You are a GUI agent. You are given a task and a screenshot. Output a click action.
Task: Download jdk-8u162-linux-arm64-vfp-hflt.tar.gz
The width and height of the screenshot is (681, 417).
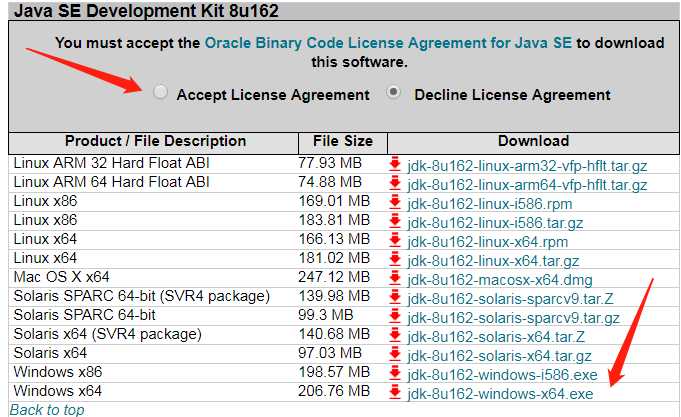527,185
